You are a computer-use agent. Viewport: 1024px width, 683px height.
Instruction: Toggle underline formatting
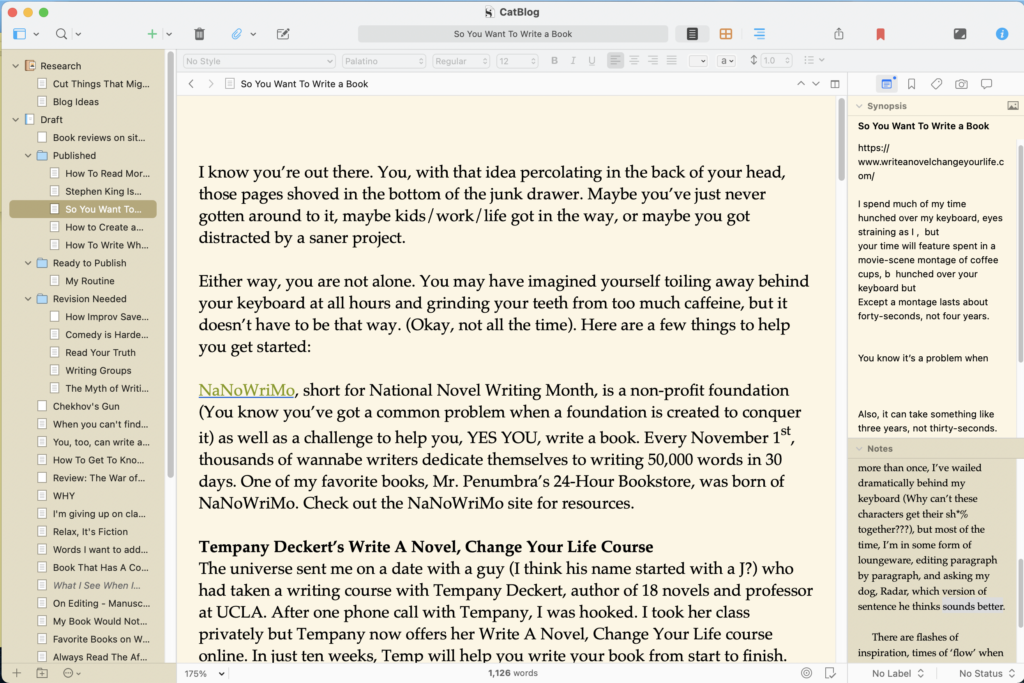pyautogui.click(x=592, y=61)
